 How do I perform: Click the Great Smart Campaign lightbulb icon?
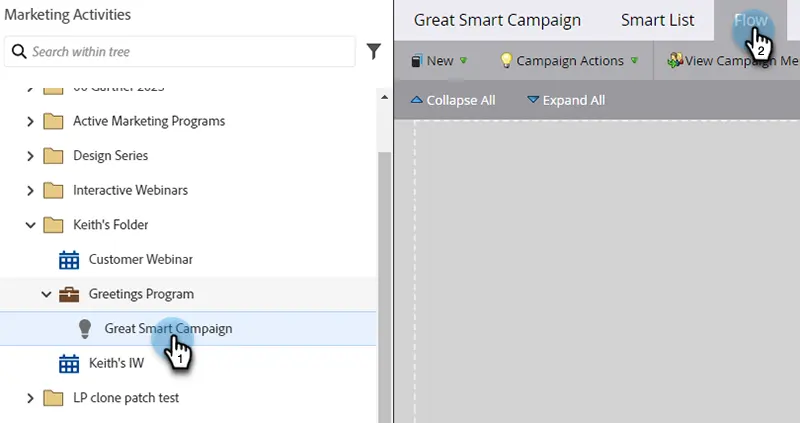(x=85, y=329)
